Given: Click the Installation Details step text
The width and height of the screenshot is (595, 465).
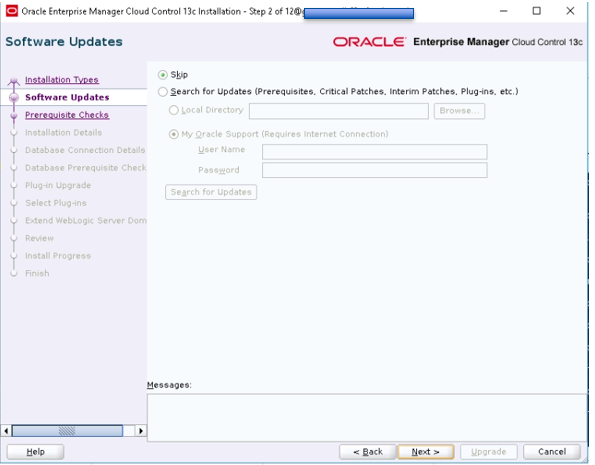Looking at the screenshot, I should click(x=63, y=132).
